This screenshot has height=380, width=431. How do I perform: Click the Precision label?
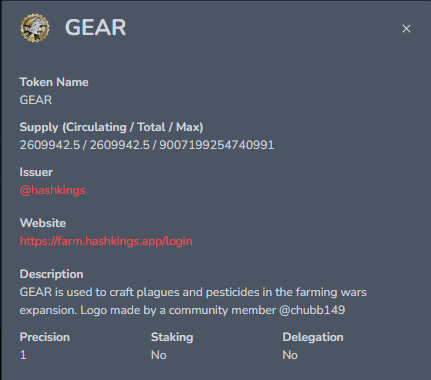tap(45, 337)
